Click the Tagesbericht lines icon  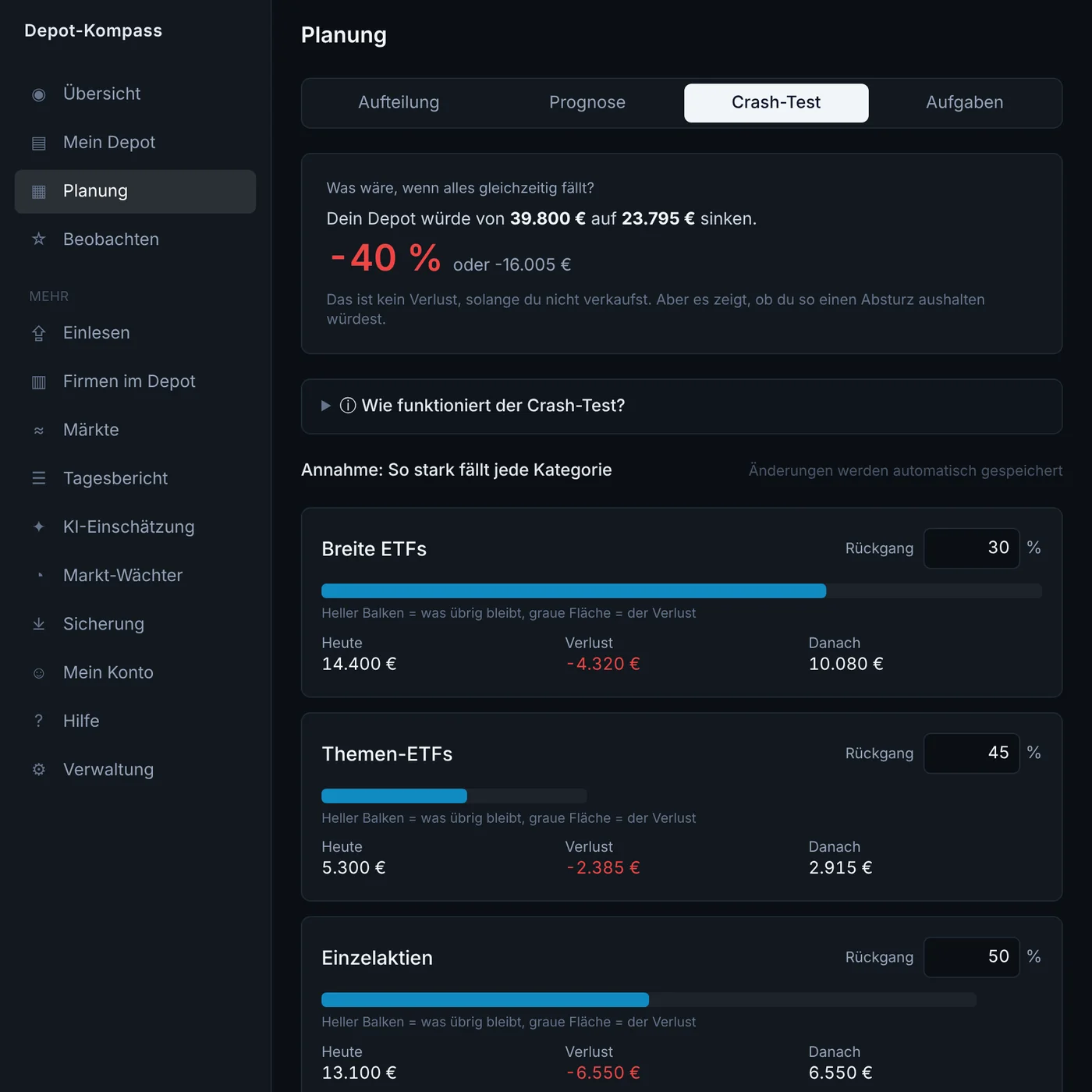[38, 478]
